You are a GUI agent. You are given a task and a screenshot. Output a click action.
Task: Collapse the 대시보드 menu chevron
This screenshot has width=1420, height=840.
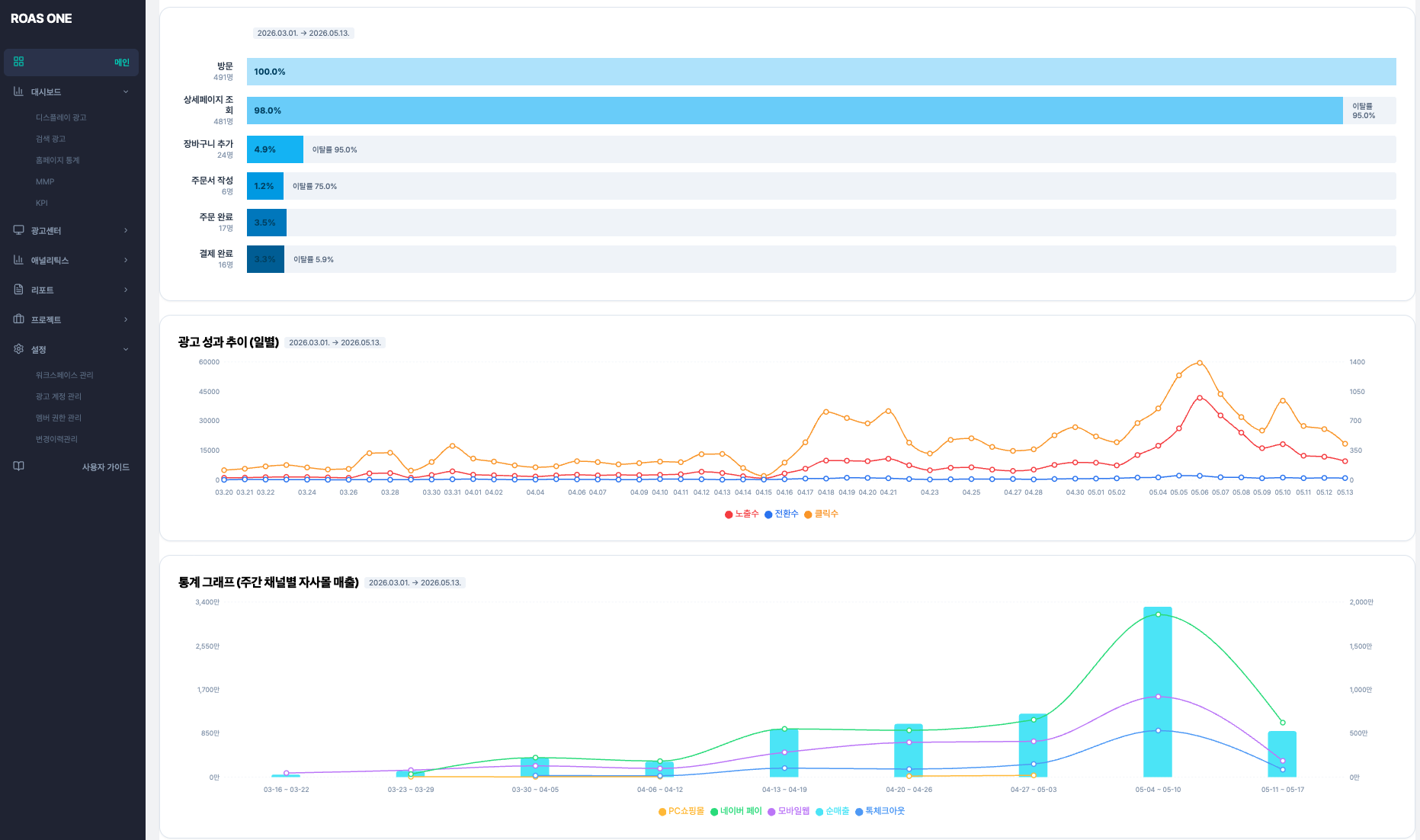126,91
